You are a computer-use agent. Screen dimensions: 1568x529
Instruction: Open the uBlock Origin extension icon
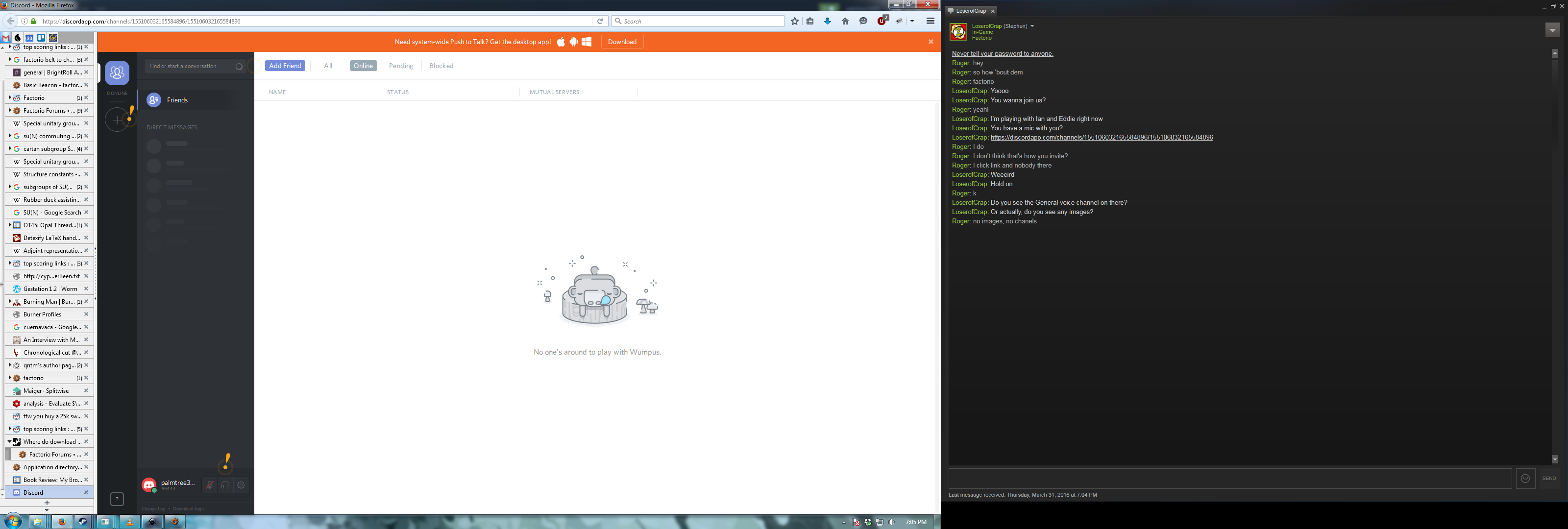click(x=882, y=21)
